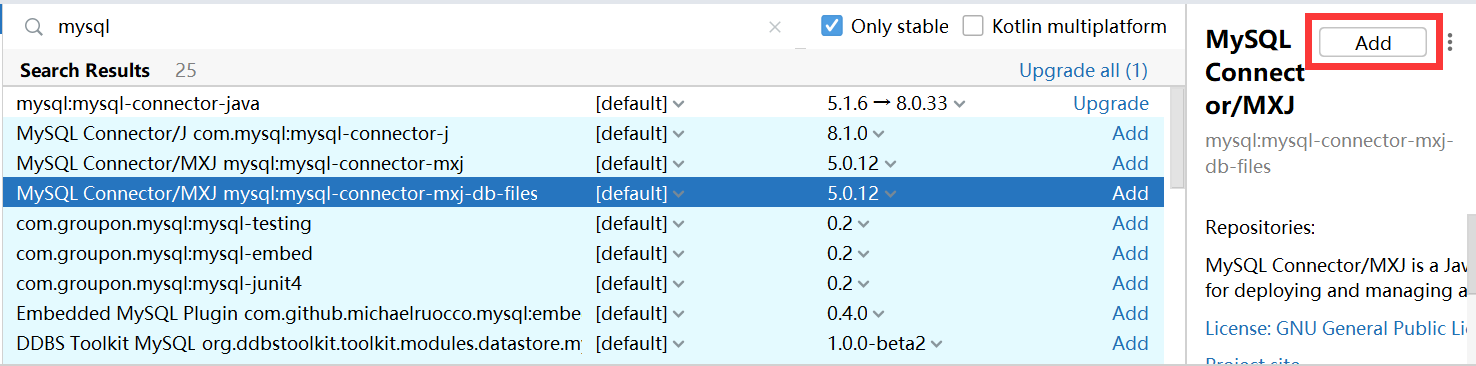
Task: Add the mysql-connector-mxj-db-files dependency
Action: click(1130, 193)
